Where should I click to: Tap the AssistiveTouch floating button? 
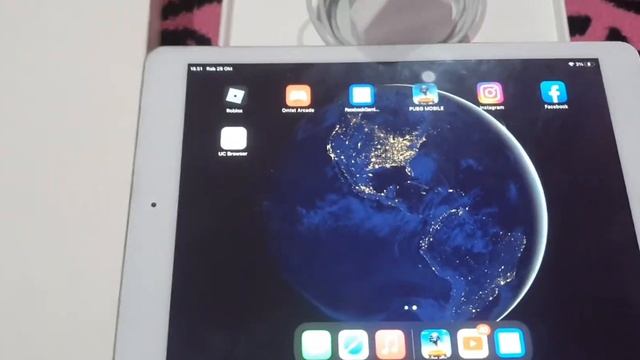428,76
